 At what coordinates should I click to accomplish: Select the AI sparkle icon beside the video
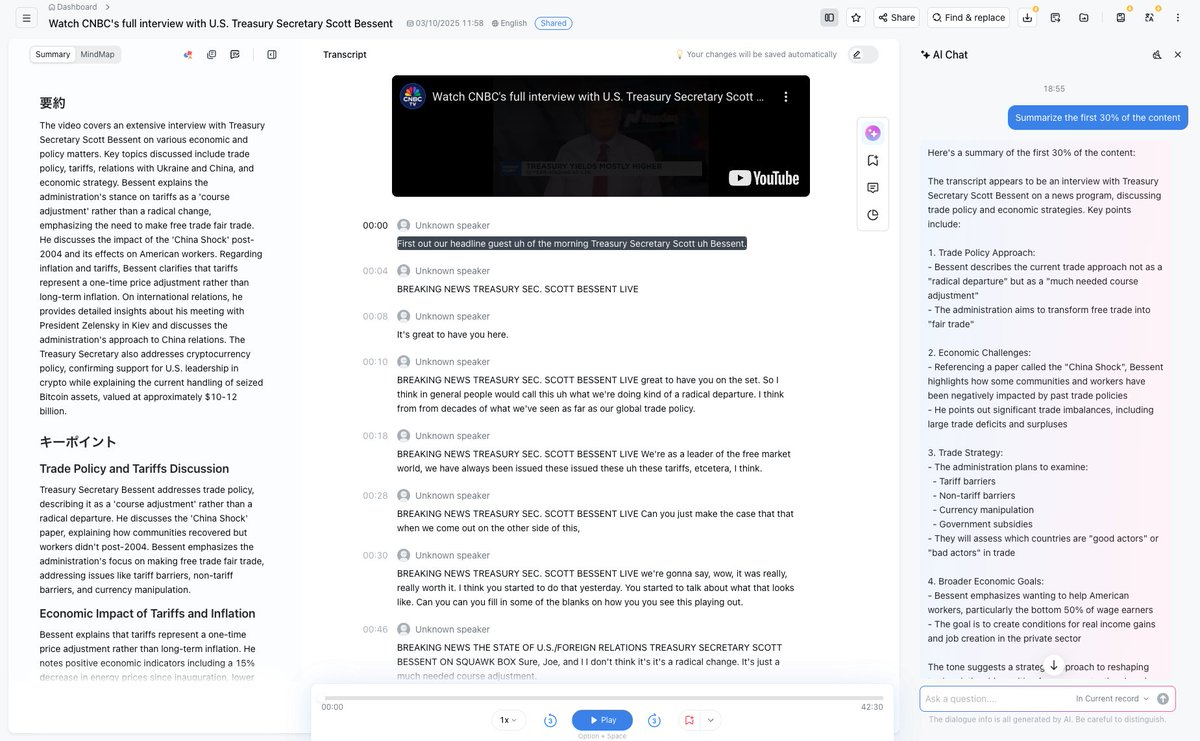[x=872, y=132]
